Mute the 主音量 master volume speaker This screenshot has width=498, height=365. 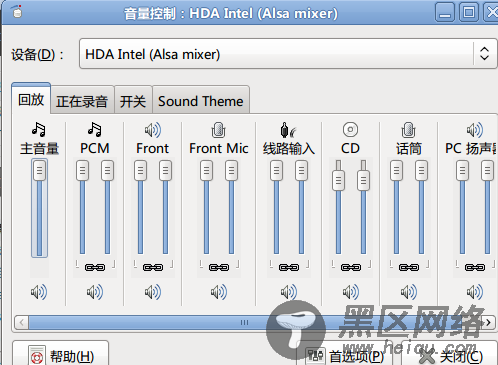click(x=39, y=292)
